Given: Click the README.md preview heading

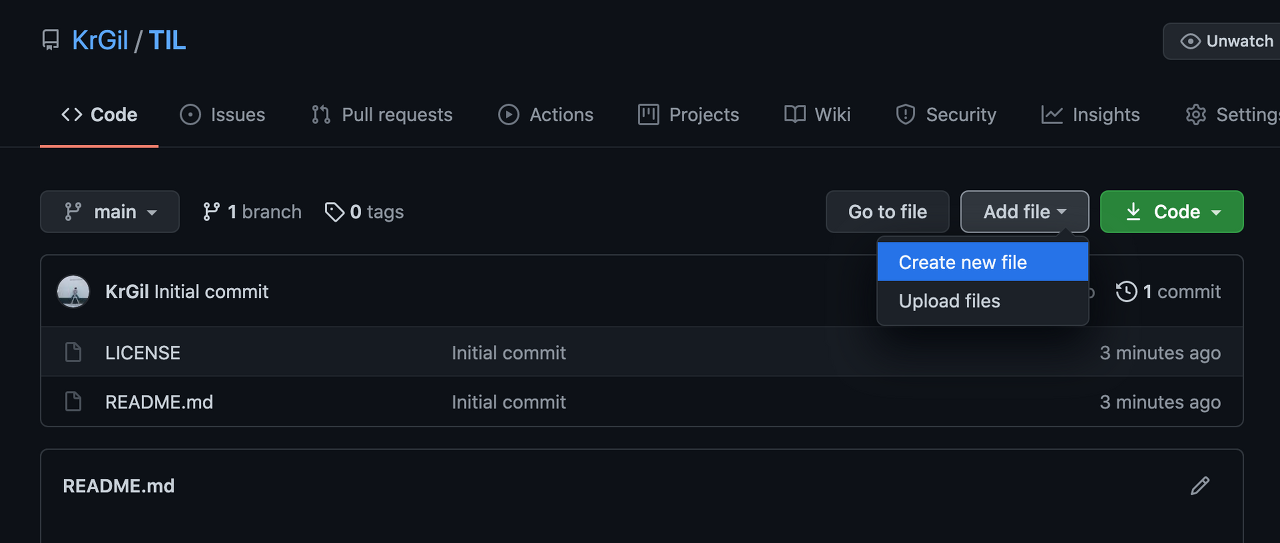Looking at the screenshot, I should (x=119, y=486).
